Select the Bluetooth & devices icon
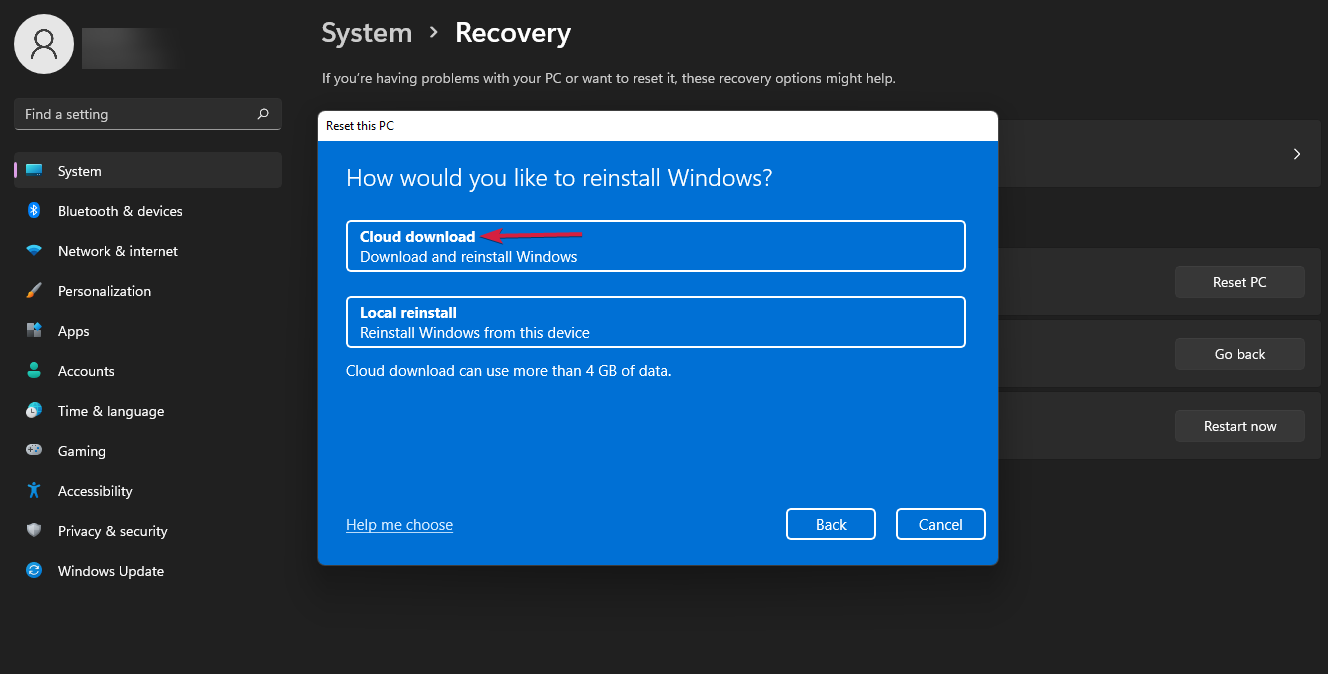Image resolution: width=1328 pixels, height=674 pixels. point(35,211)
